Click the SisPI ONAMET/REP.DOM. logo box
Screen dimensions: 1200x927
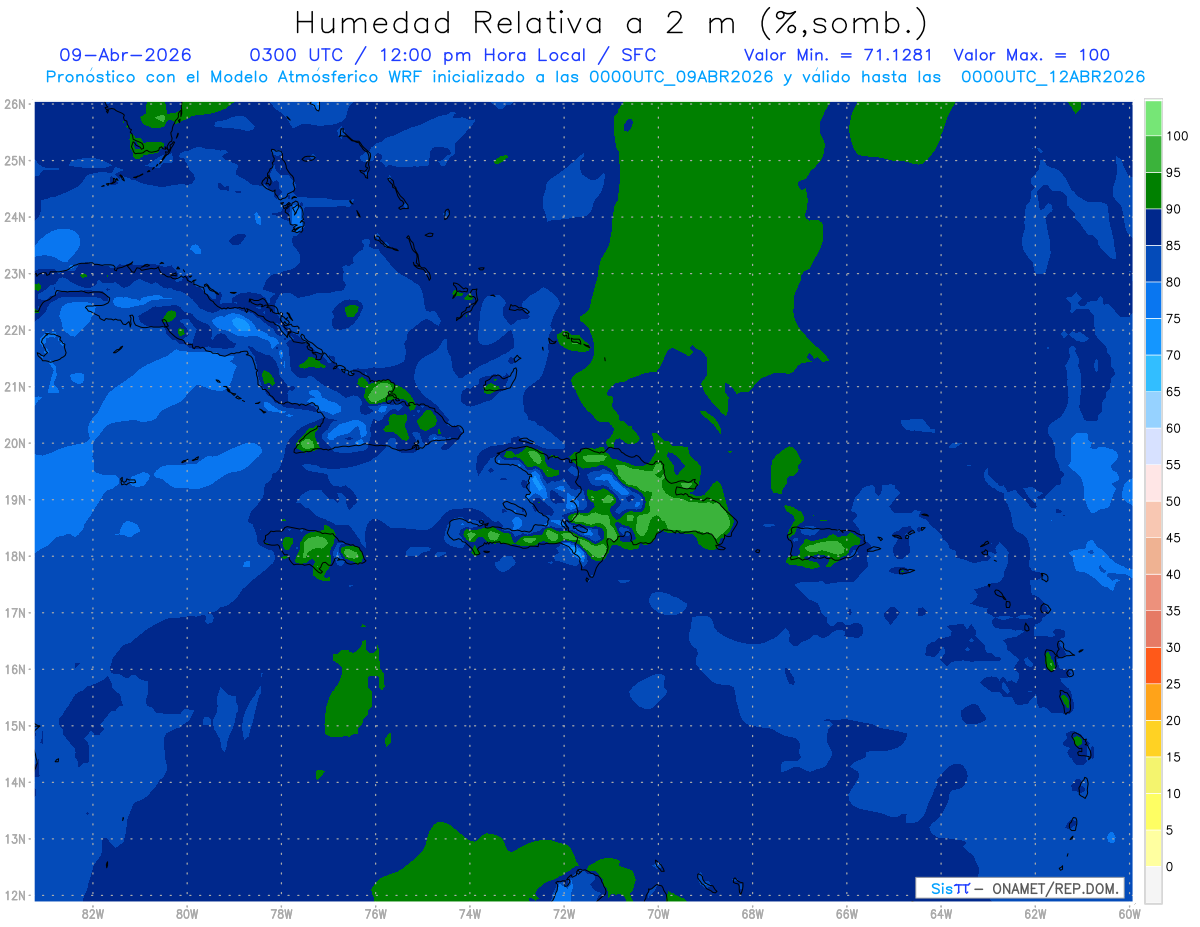coord(1020,888)
